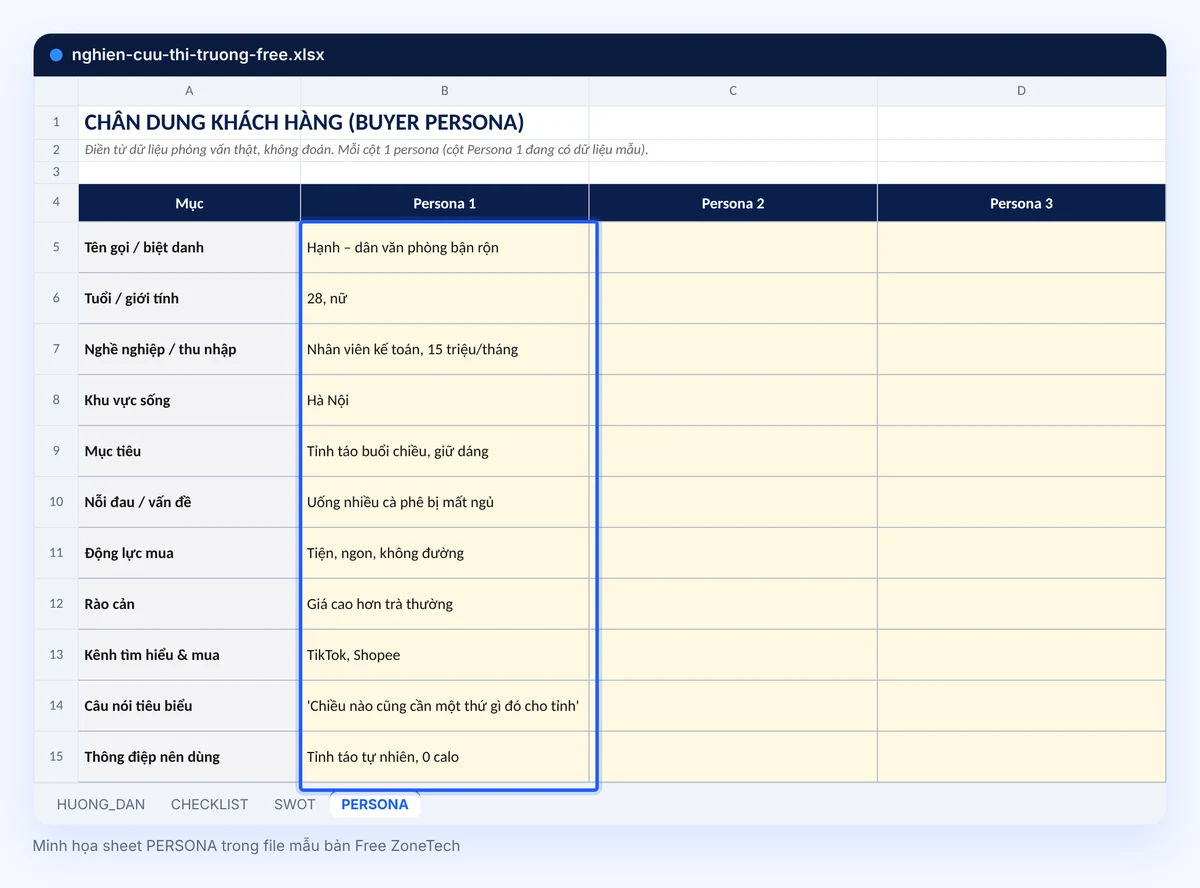
Task: Click cell 'Nhân viên kế toán, 15 triệu/tháng'
Action: tap(445, 349)
